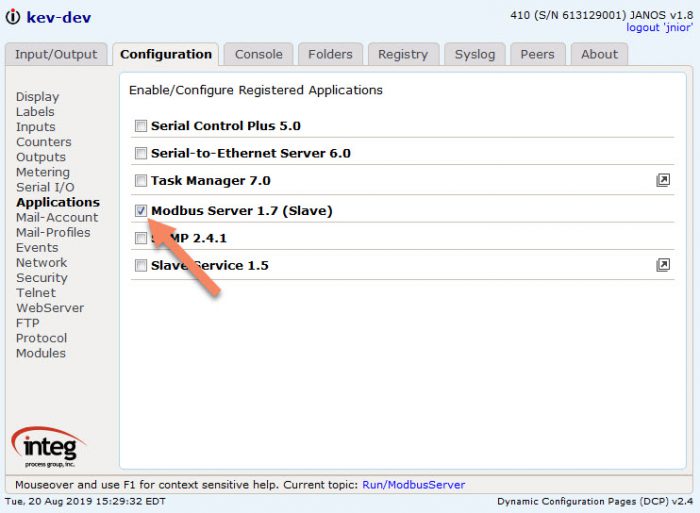The width and height of the screenshot is (700, 513).
Task: Log out via logout 'jnior' link
Action: (x=659, y=27)
